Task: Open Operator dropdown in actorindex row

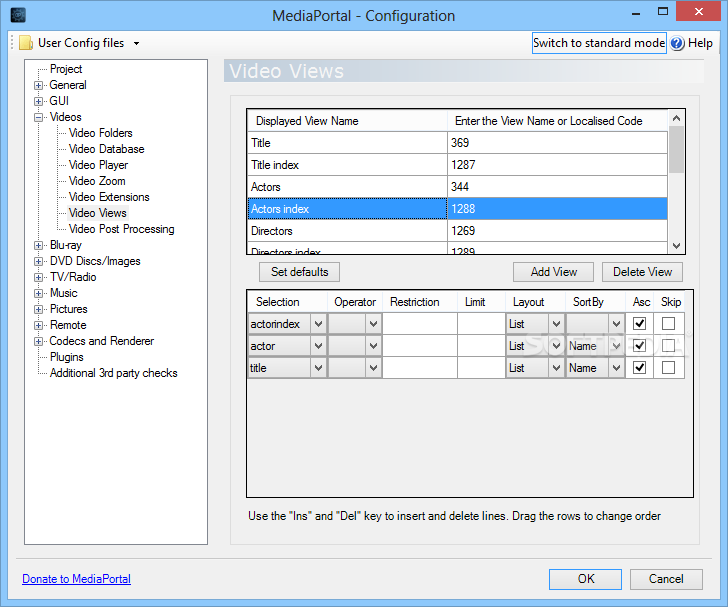Action: [373, 324]
